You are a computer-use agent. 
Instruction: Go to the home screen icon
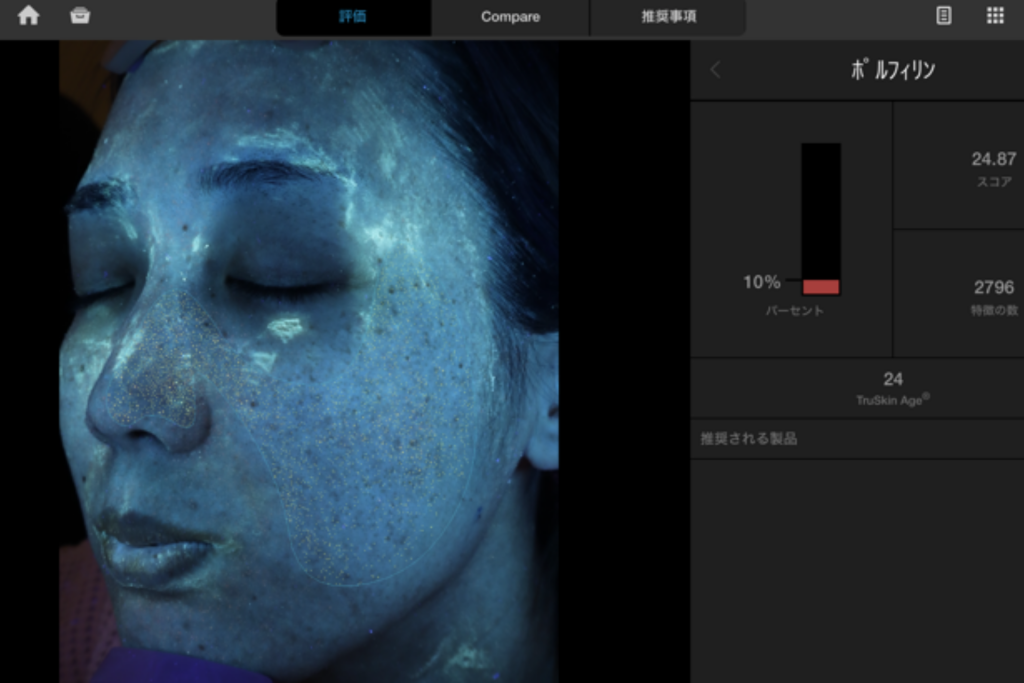[x=29, y=16]
